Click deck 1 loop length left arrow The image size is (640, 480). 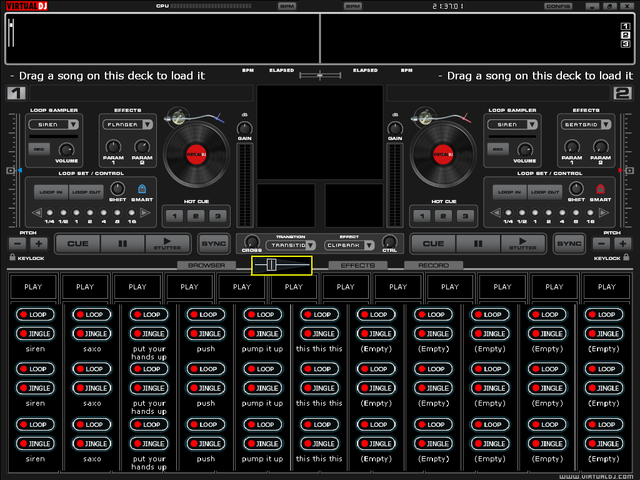37,213
